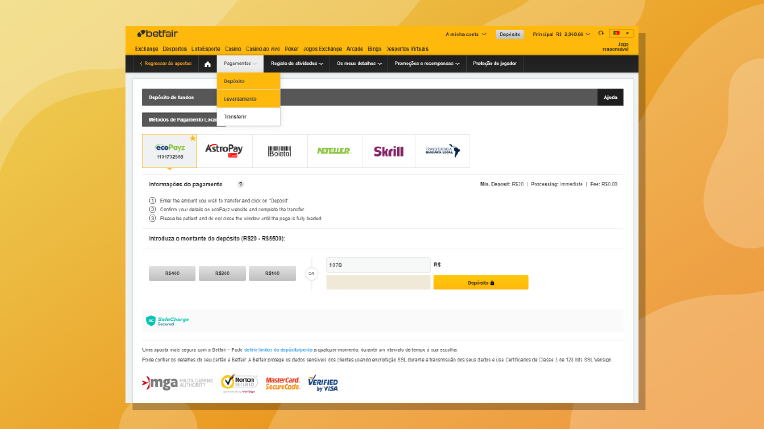
Task: Select the ecoPayz payment method
Action: click(170, 151)
